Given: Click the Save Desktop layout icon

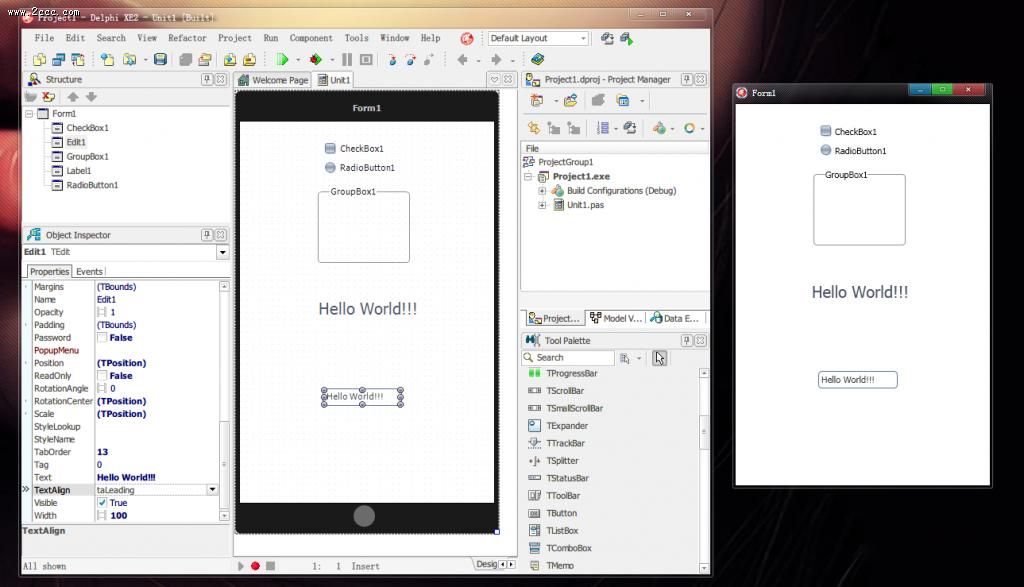Looking at the screenshot, I should tap(607, 39).
